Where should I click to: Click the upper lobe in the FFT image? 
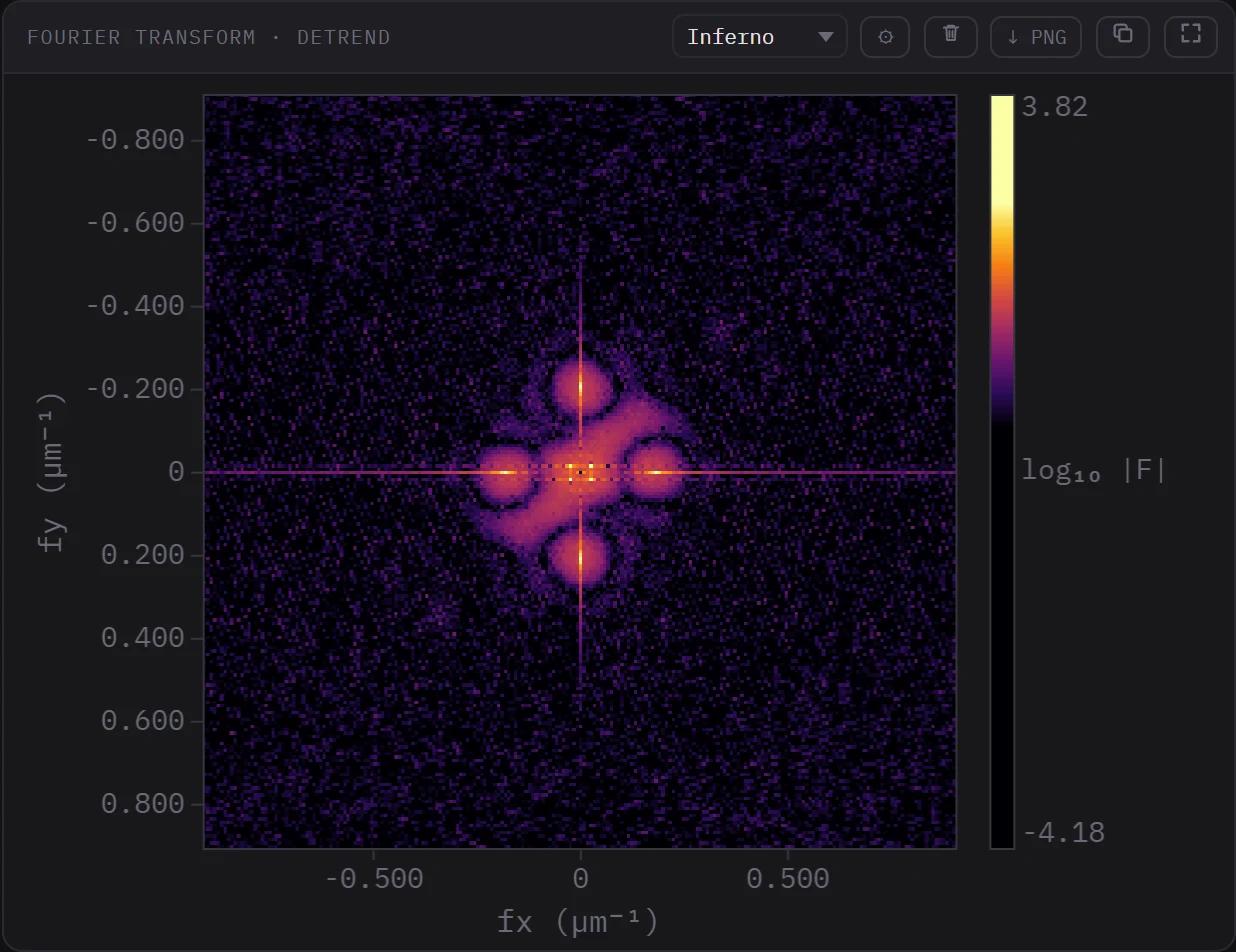581,388
